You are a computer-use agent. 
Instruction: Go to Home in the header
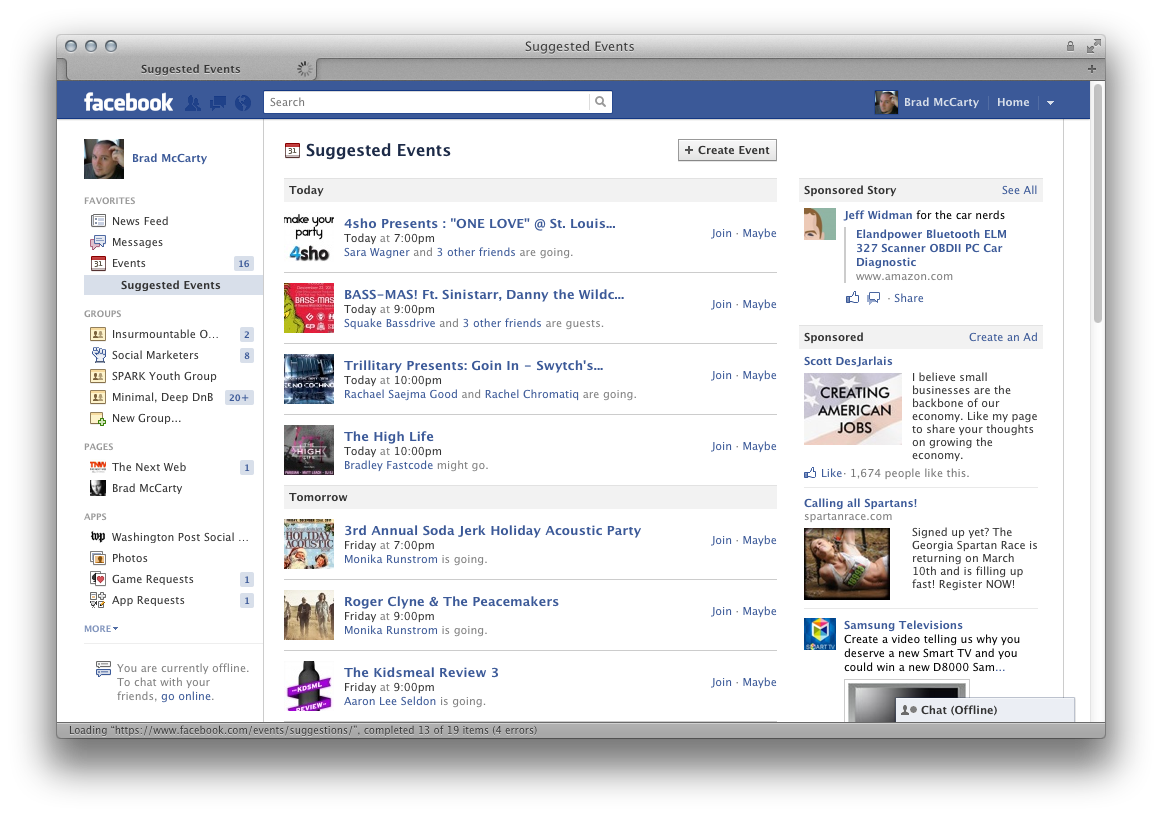1013,102
